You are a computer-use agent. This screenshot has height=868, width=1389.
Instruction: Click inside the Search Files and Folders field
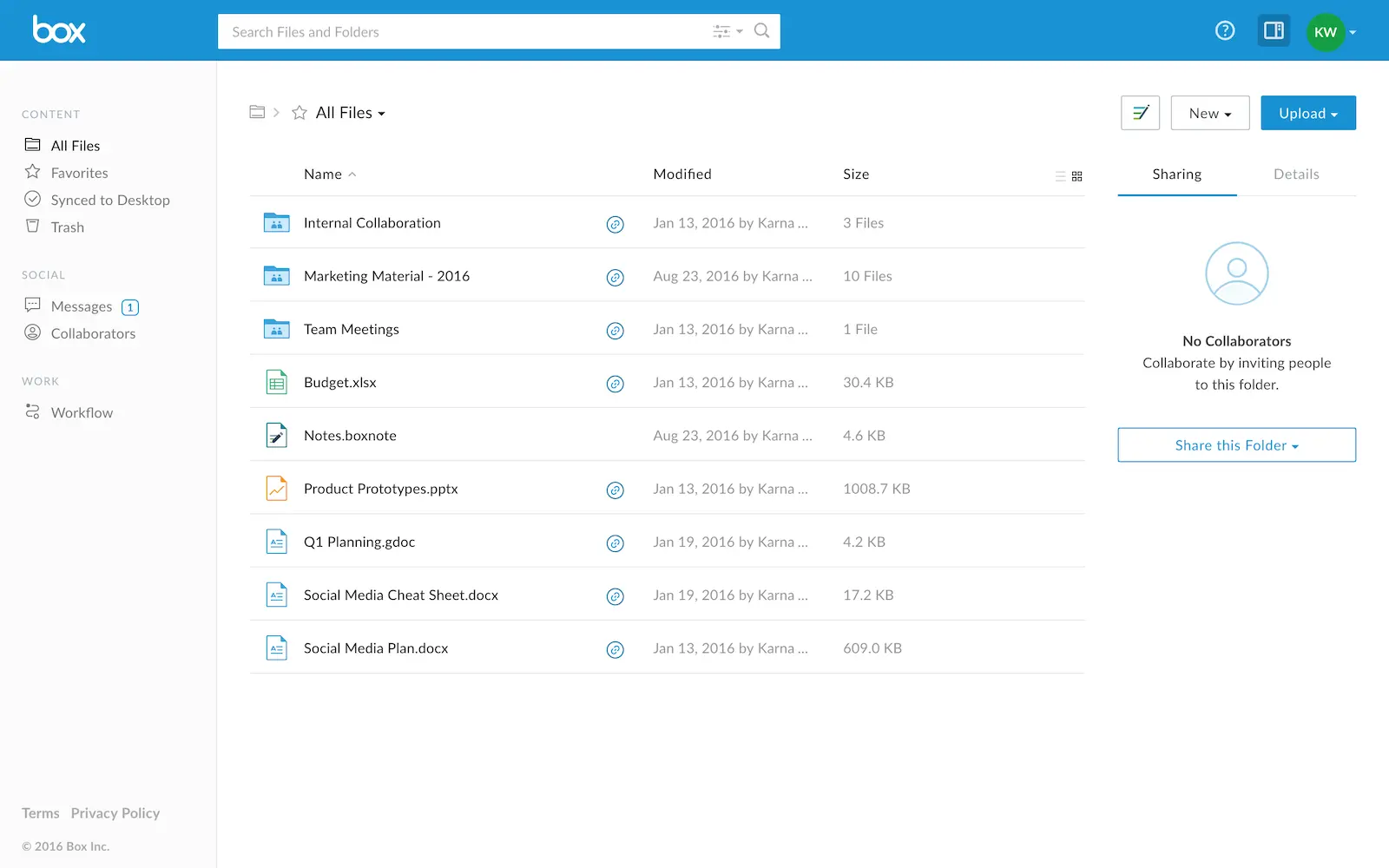point(434,31)
